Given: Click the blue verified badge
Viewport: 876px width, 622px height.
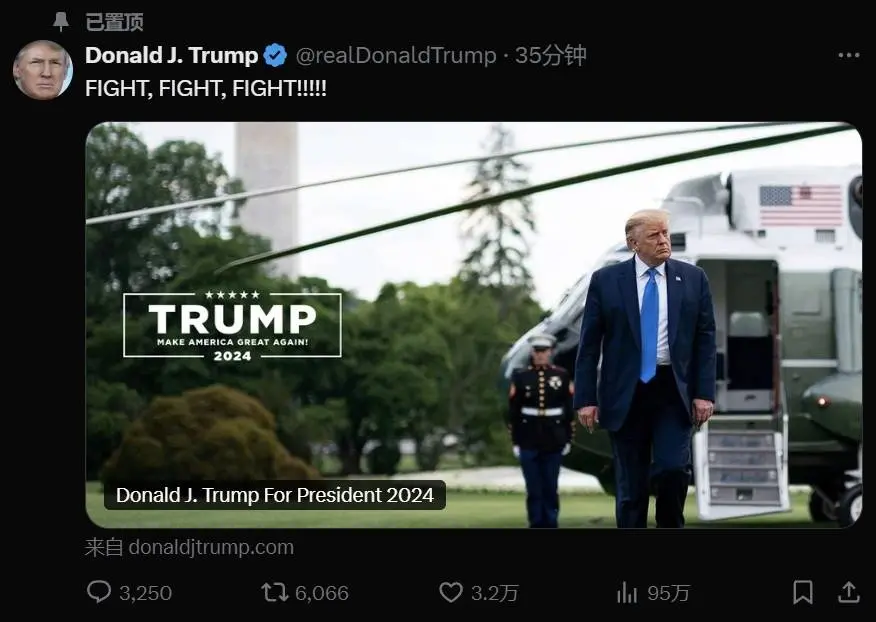Looking at the screenshot, I should tap(275, 55).
